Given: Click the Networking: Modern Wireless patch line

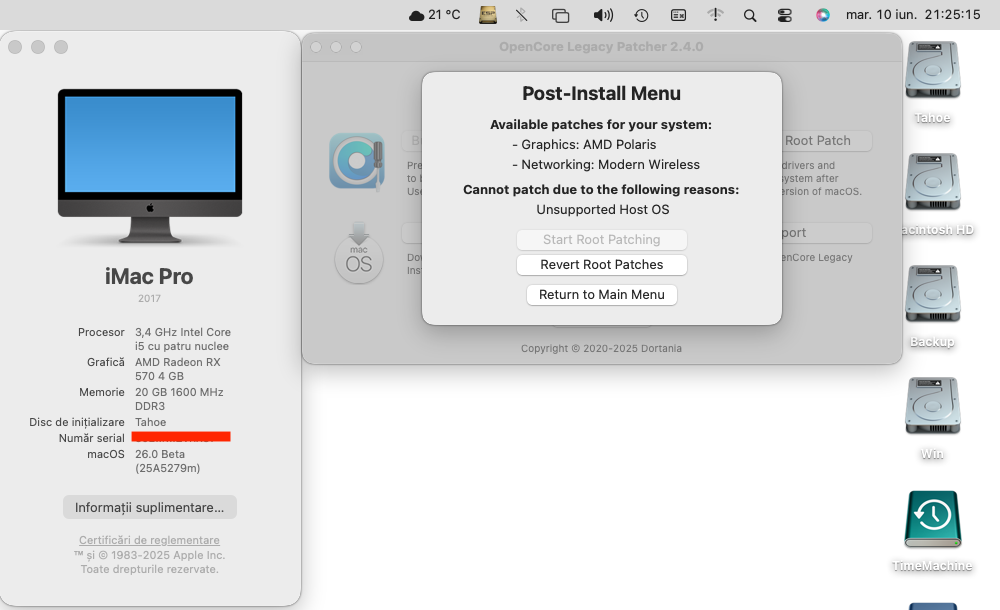Looking at the screenshot, I should [606, 165].
